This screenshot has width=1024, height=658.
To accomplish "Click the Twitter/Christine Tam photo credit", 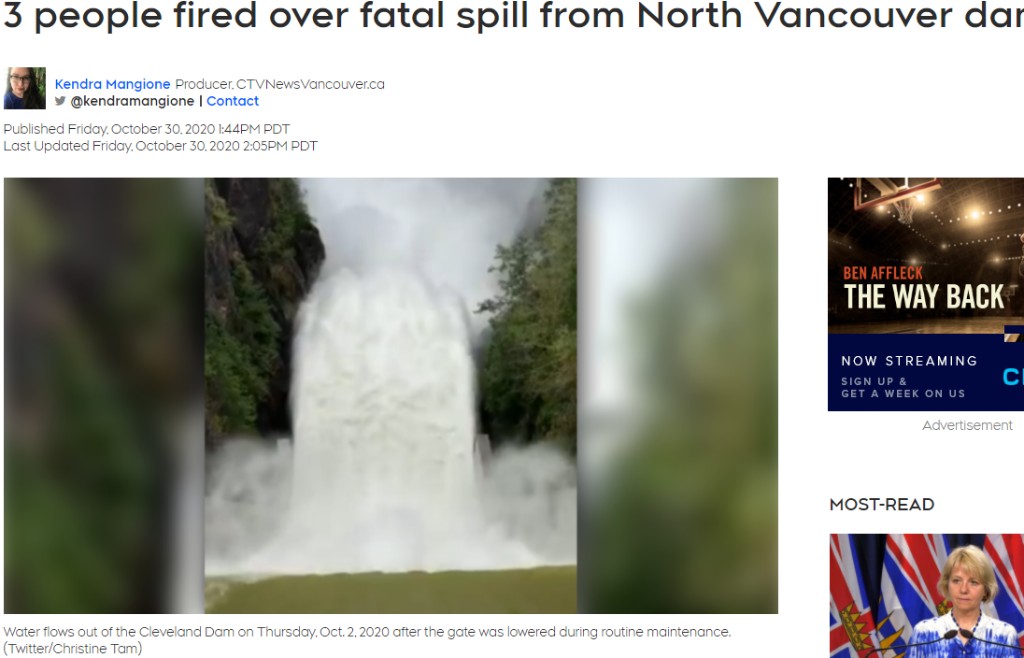I will click(72, 649).
